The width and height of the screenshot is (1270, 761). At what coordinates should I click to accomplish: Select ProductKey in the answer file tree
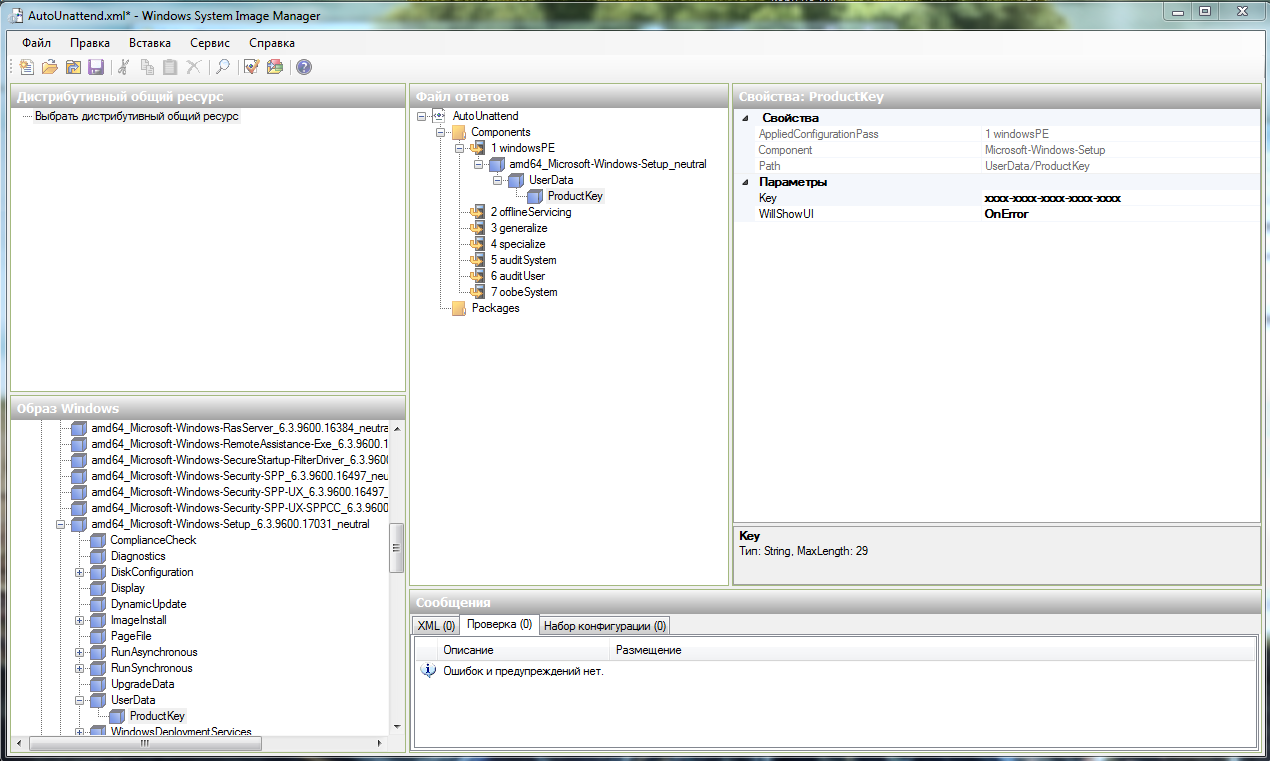click(x=575, y=196)
